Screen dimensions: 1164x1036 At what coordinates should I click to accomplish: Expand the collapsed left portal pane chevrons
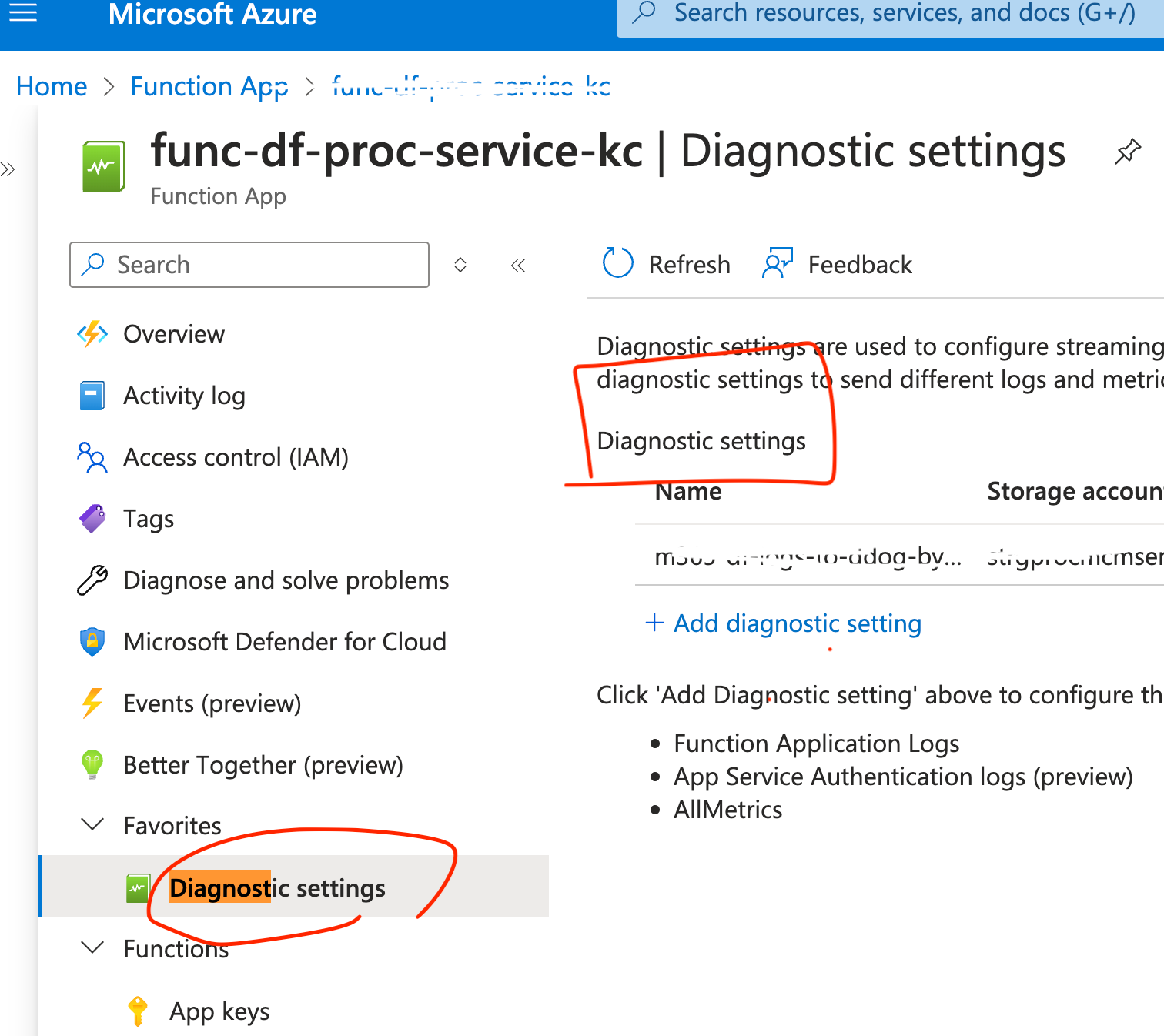point(8,169)
